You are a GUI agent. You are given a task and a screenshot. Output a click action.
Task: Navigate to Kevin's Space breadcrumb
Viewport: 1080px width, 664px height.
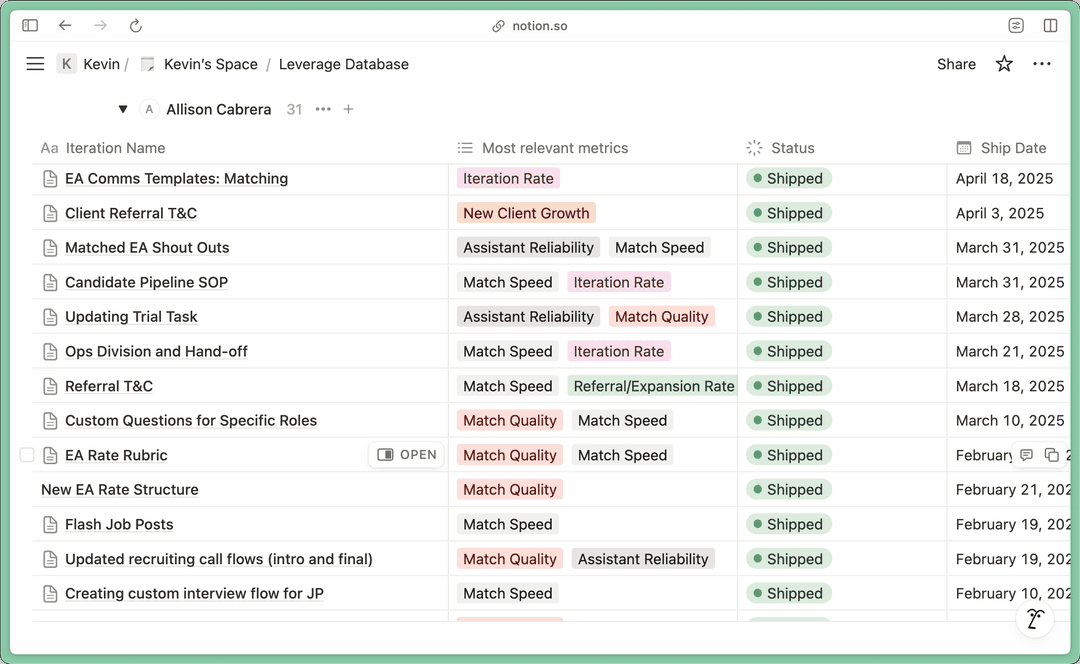click(210, 64)
